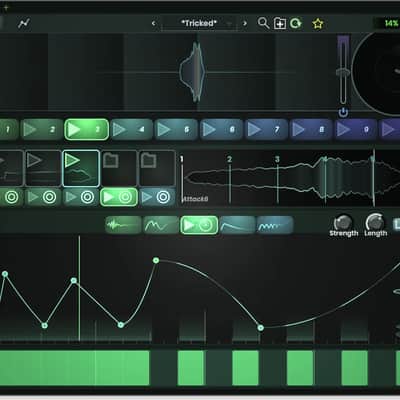Trigger scene pad 4
This screenshot has width=400, height=400.
pyautogui.click(x=132, y=129)
